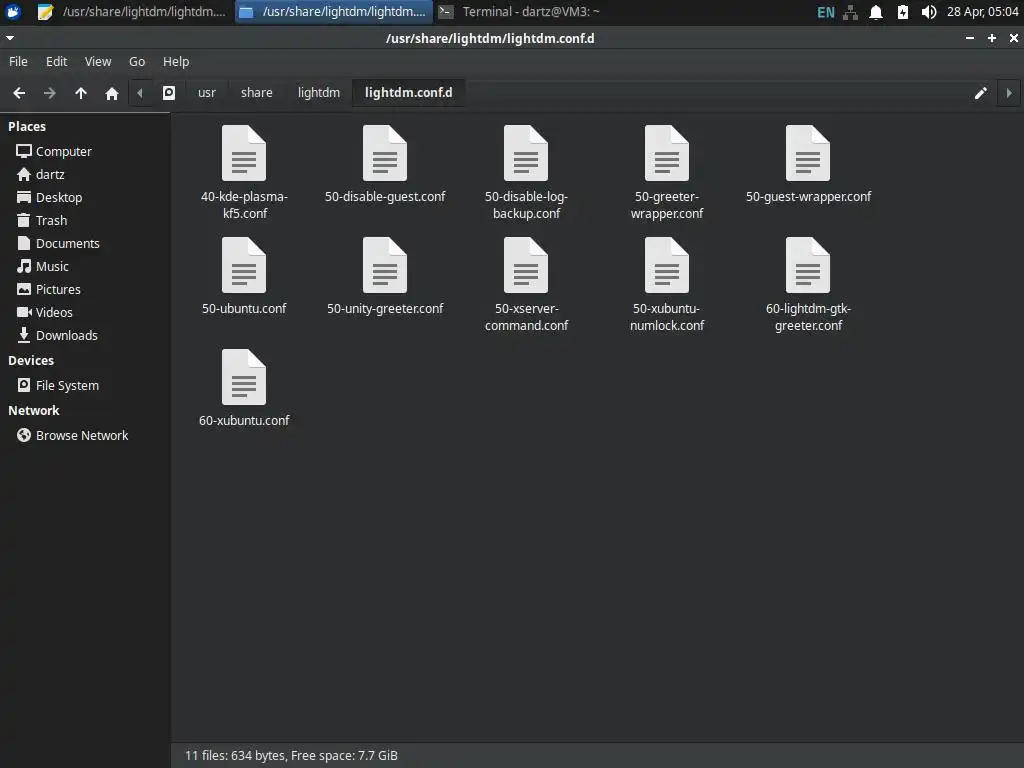Click the clock showing 28 Apr, 05:04
The width and height of the screenshot is (1024, 768).
(x=982, y=12)
